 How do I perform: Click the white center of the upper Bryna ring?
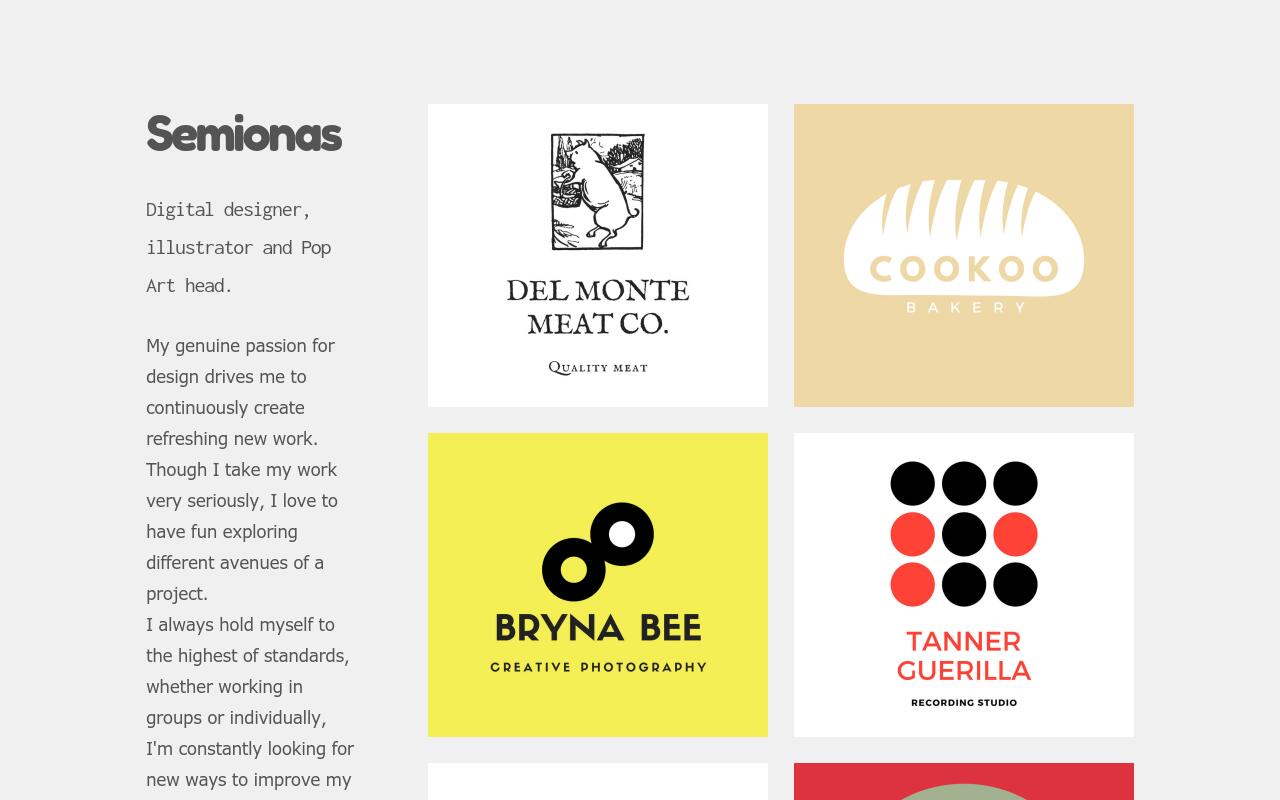pyautogui.click(x=622, y=534)
